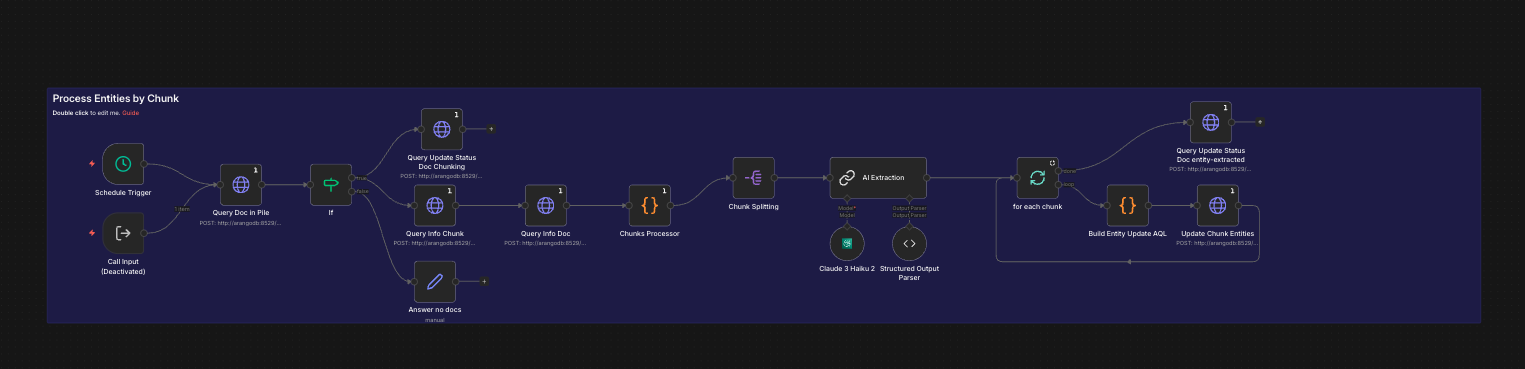Click the lightning bolt beside Call Input
The width and height of the screenshot is (1525, 369).
(x=92, y=233)
